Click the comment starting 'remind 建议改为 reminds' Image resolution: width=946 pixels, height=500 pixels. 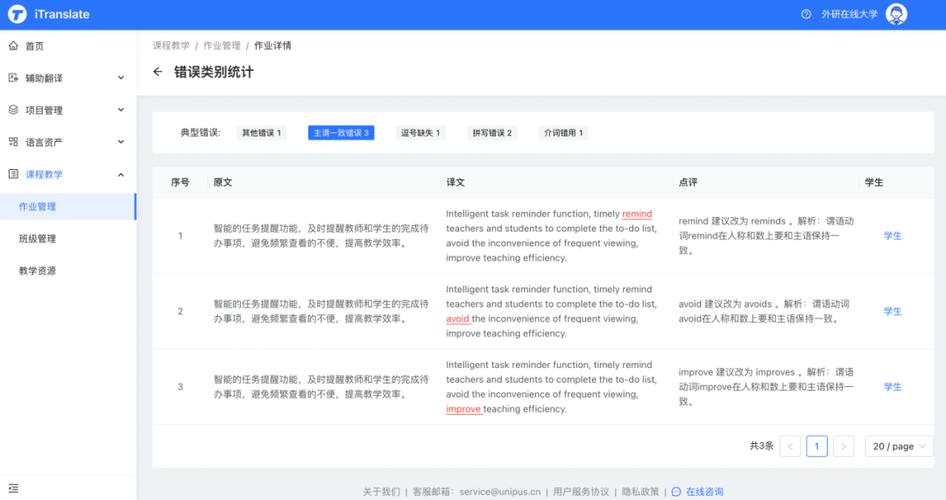(766, 236)
